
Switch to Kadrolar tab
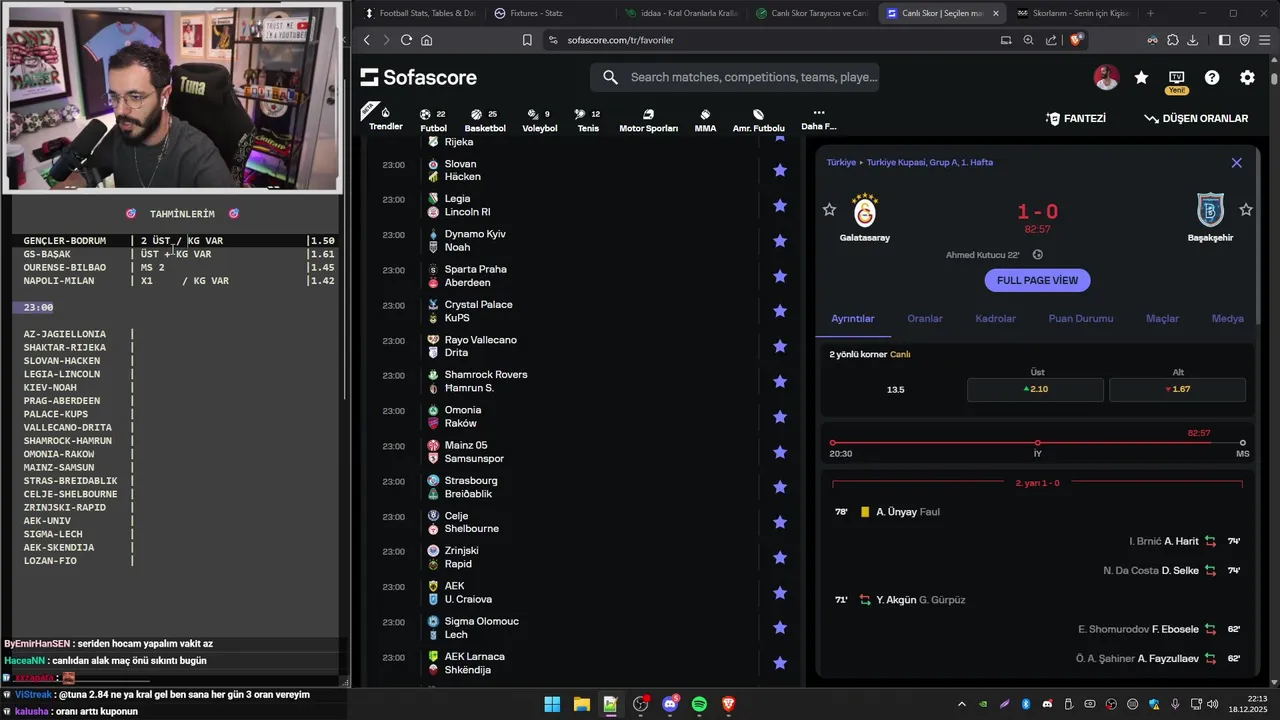(x=996, y=318)
